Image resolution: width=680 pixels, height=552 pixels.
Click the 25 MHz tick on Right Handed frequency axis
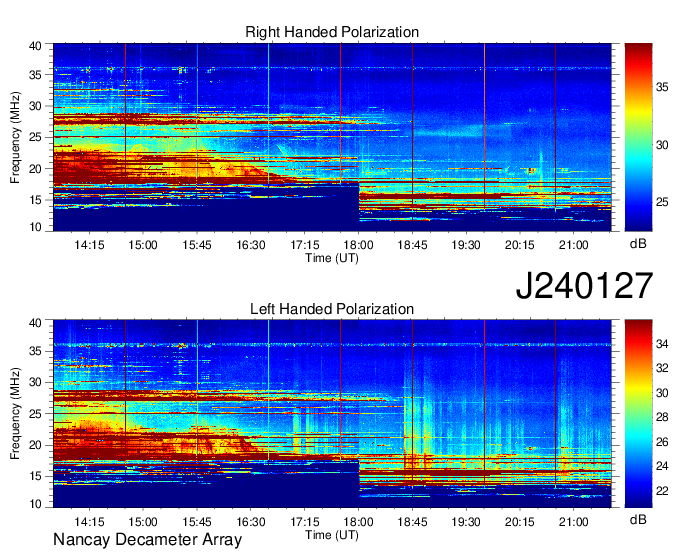[x=35, y=137]
